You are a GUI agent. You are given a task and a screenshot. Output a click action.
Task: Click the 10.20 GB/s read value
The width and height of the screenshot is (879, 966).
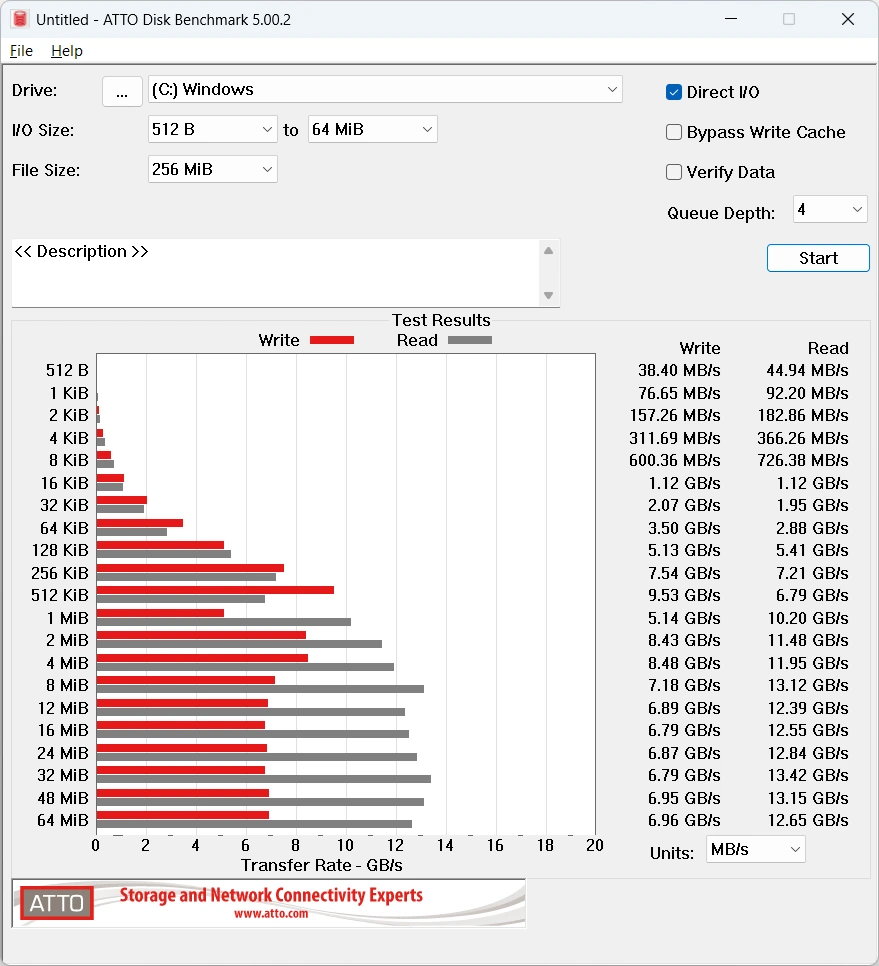[x=808, y=618]
